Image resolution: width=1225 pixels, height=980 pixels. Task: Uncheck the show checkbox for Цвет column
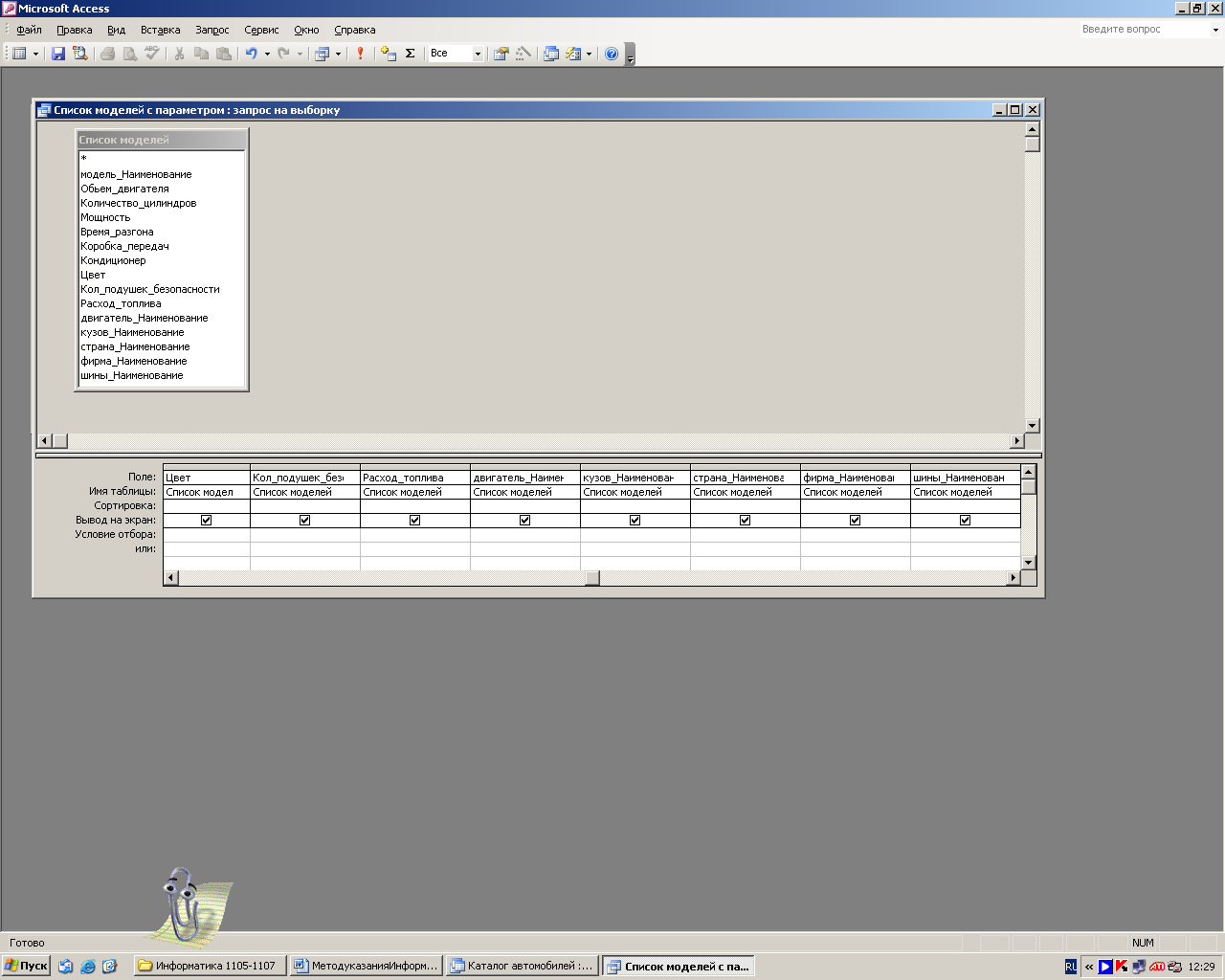pyautogui.click(x=206, y=521)
